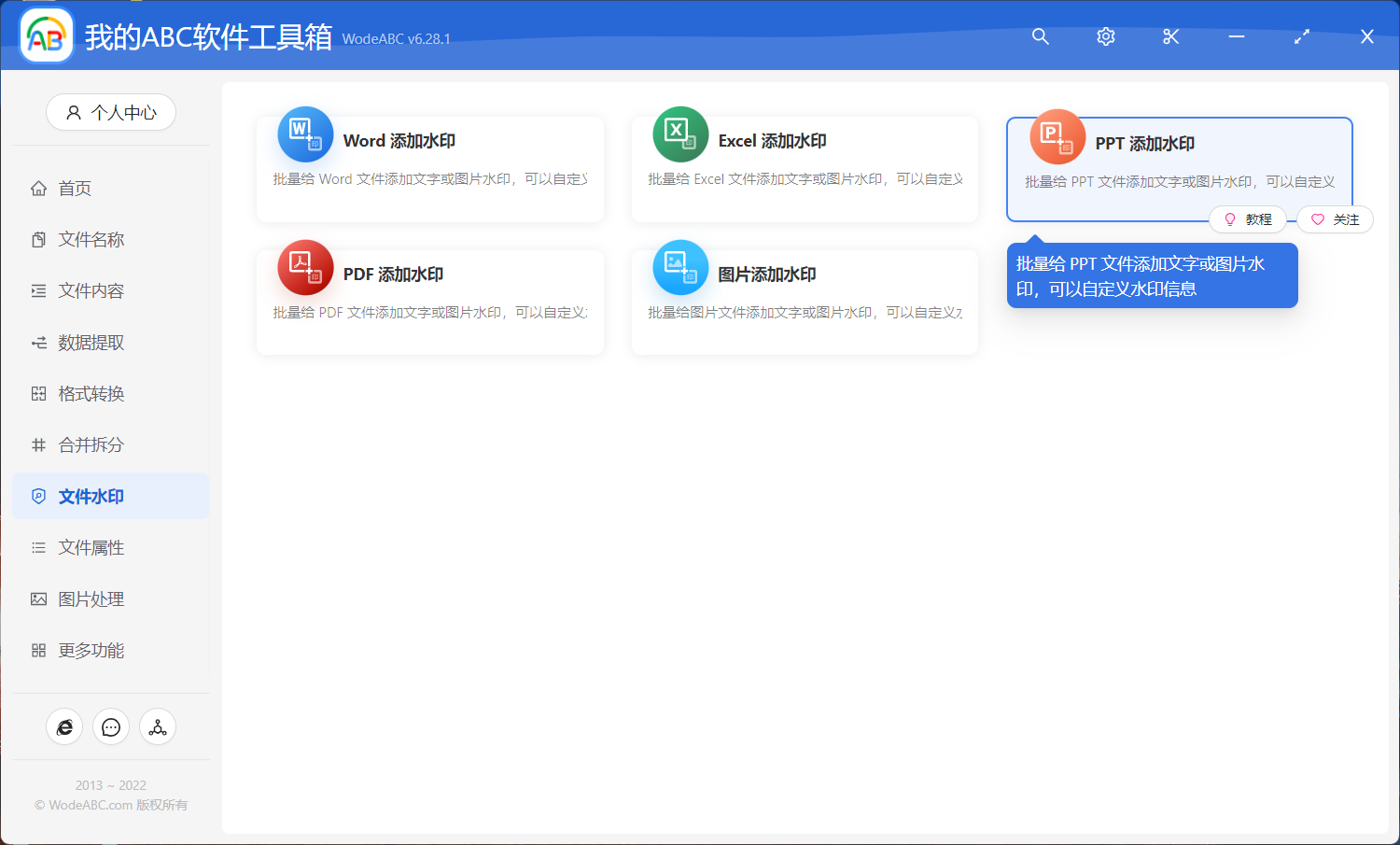
Task: Select the 图片添加水印 blue icon
Action: [680, 268]
